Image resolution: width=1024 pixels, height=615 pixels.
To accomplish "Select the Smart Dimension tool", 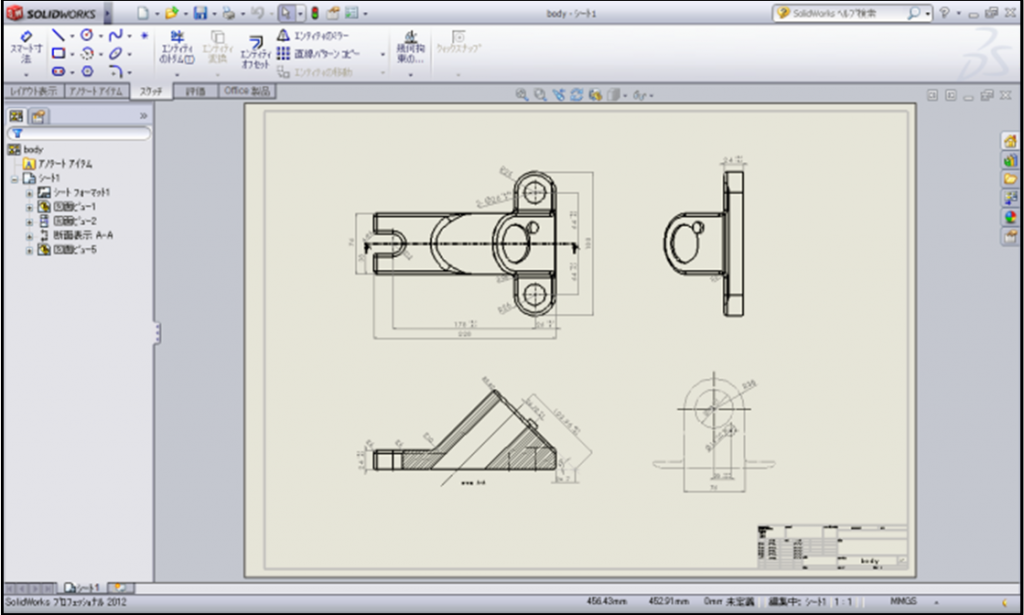I will click(x=26, y=46).
